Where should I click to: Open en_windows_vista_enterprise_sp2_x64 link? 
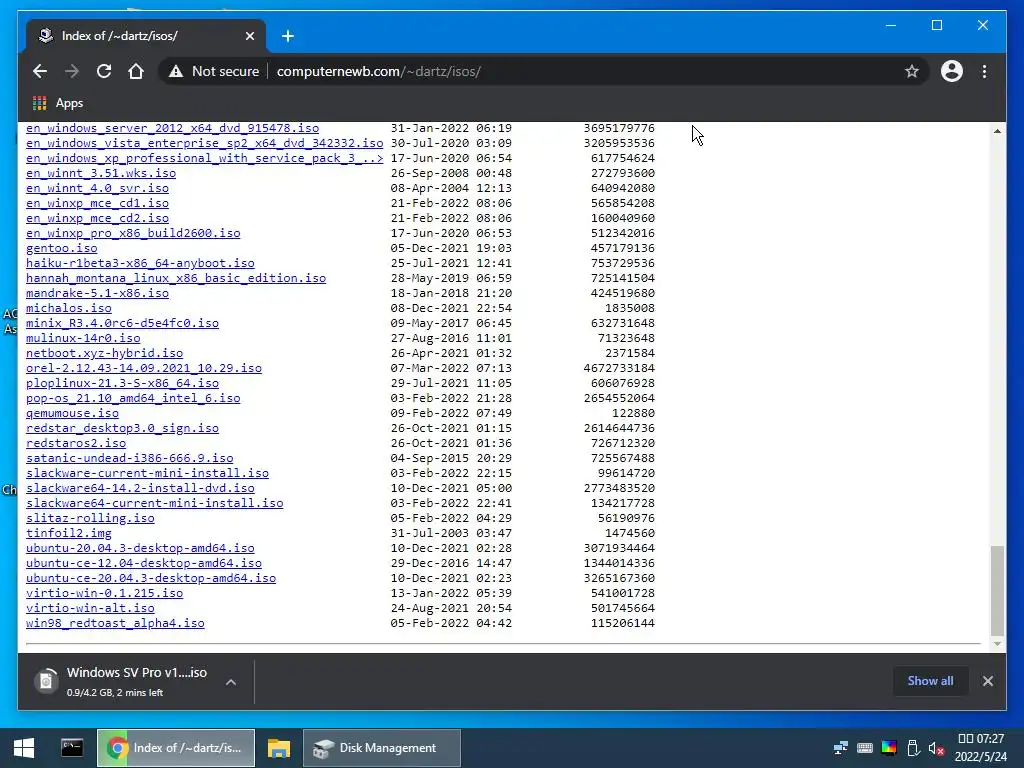pos(204,143)
